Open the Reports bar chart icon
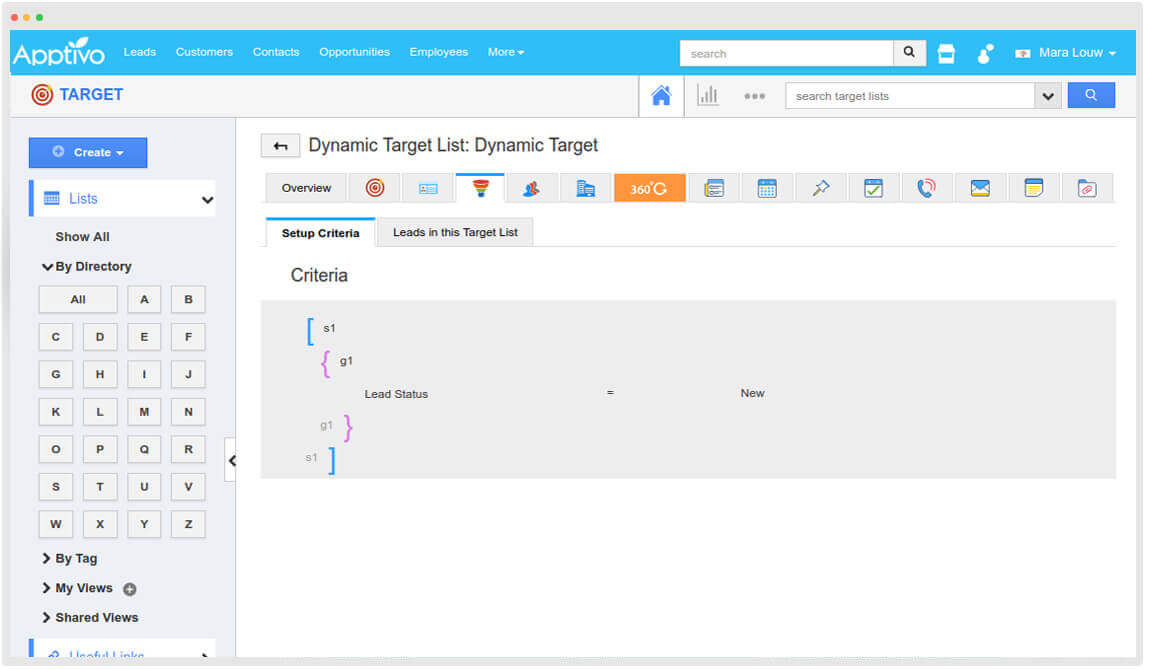Viewport: 1150px width, 670px height. [708, 96]
